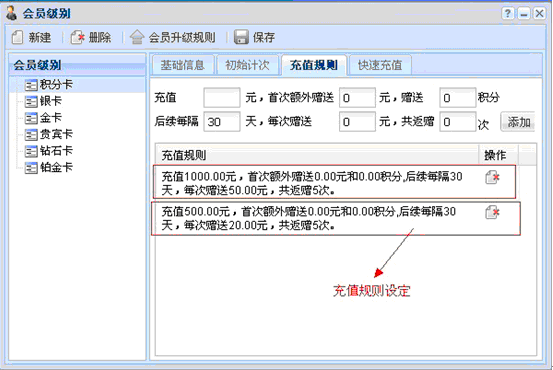The width and height of the screenshot is (553, 370).
Task: Select 金卡 member level
Action: [x=50, y=118]
